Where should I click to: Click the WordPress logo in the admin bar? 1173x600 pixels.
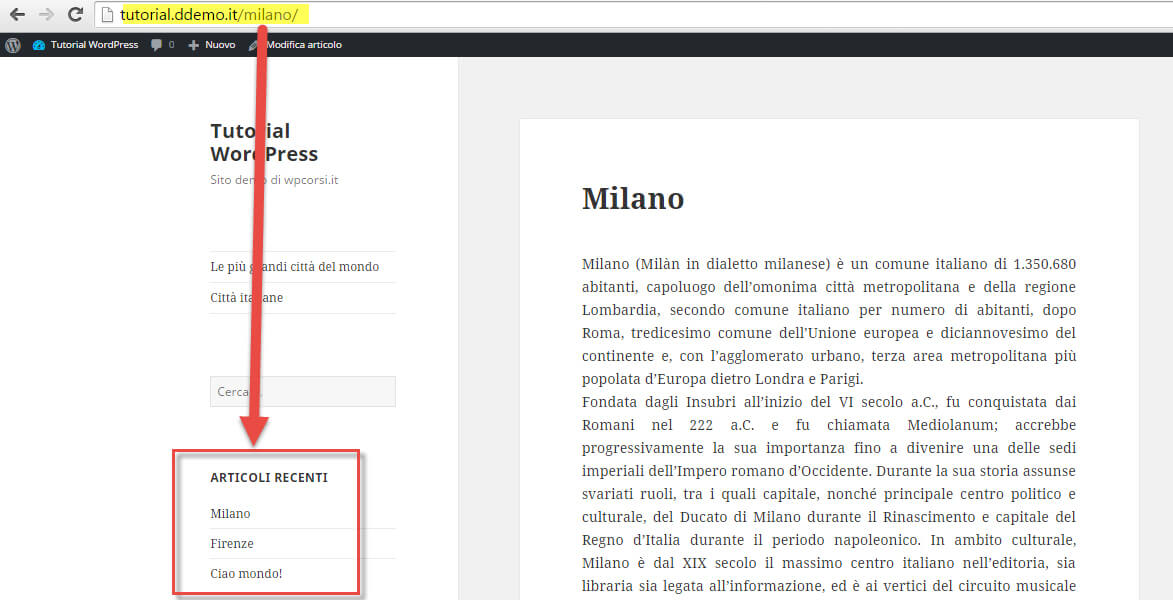point(12,44)
